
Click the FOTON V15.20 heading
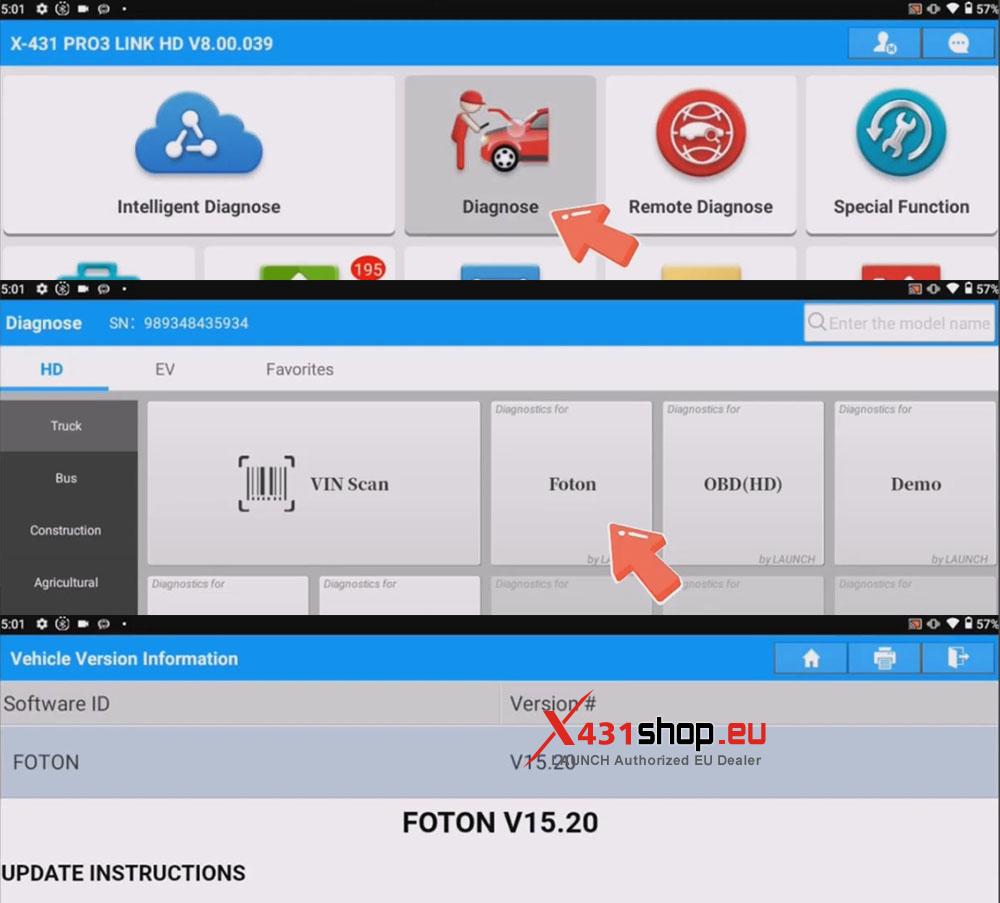coord(500,823)
